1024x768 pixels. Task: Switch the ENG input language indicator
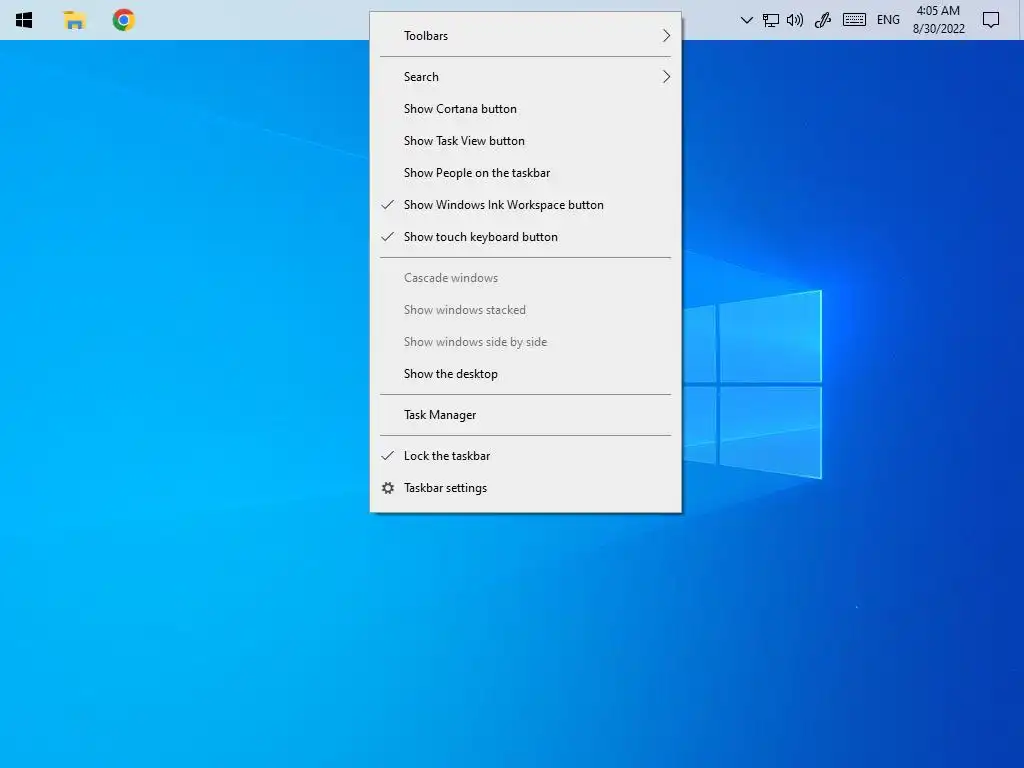888,20
